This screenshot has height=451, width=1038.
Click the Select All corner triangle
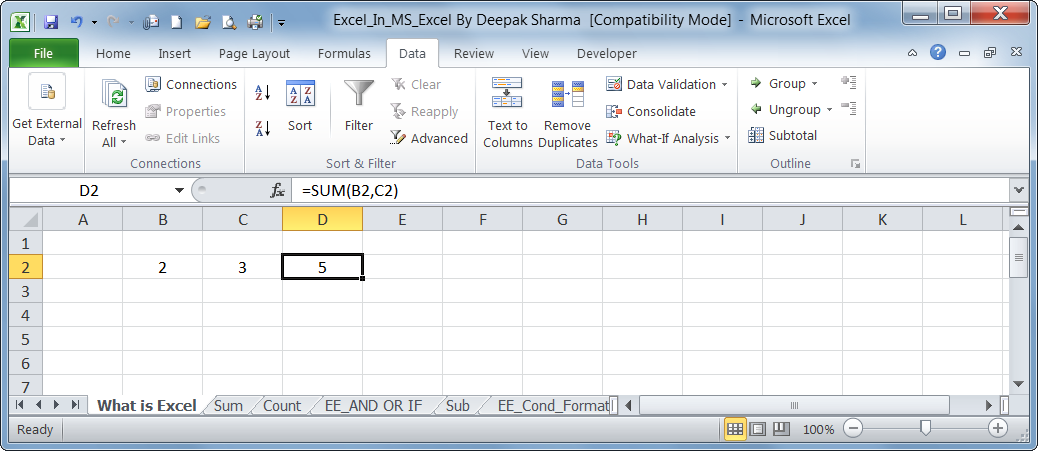click(26, 219)
